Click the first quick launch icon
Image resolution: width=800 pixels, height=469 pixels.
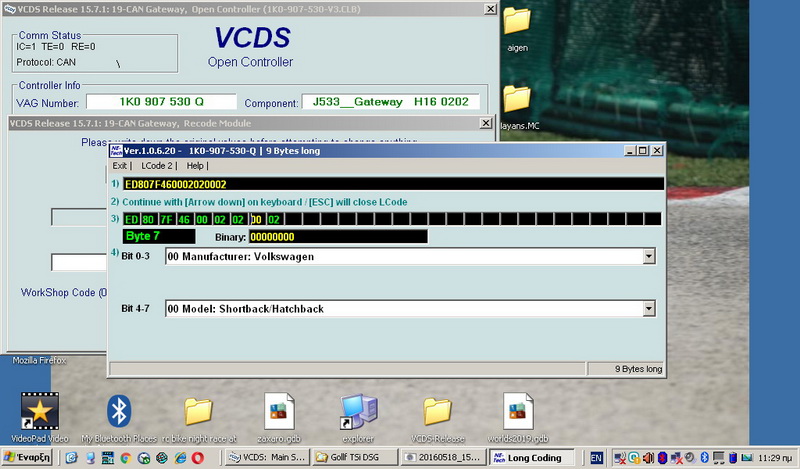(71, 458)
